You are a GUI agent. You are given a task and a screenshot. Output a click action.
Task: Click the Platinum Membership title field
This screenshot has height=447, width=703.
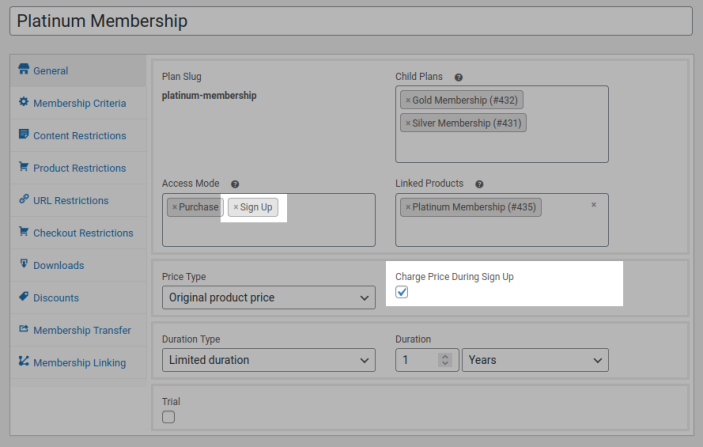[350, 21]
